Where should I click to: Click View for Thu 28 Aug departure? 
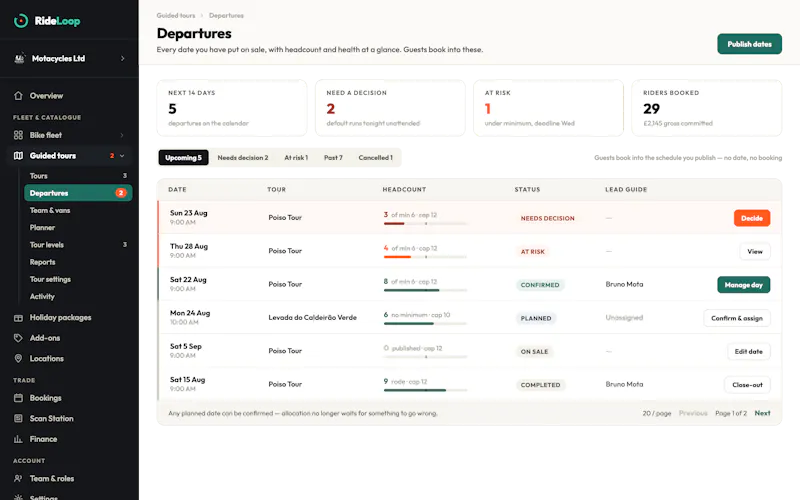coord(755,252)
